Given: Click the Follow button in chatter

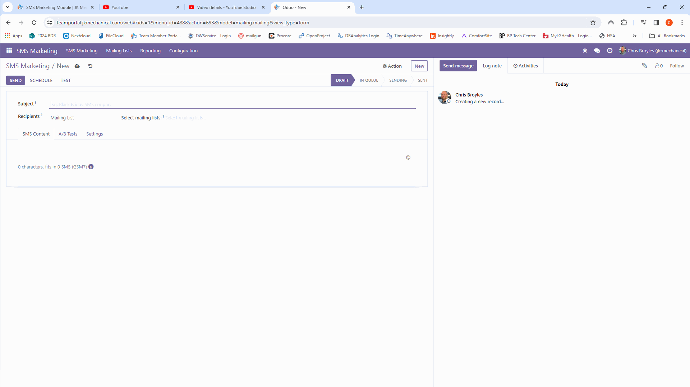Looking at the screenshot, I should point(676,66).
